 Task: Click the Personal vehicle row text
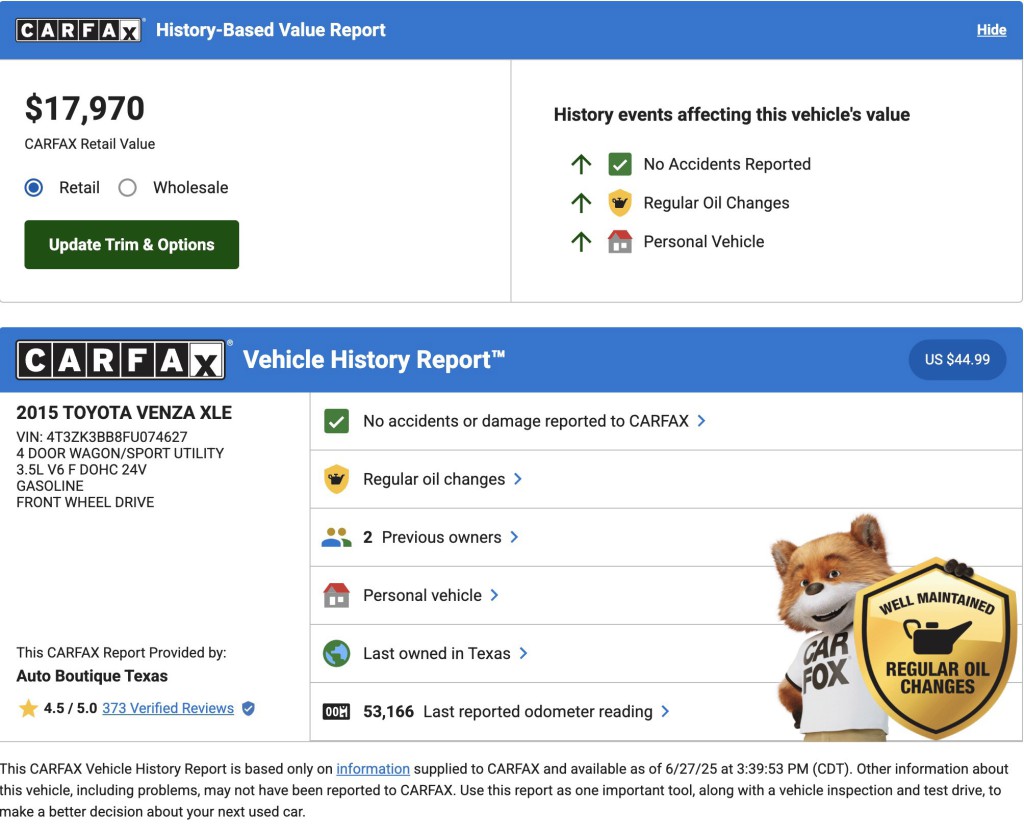pyautogui.click(x=423, y=595)
